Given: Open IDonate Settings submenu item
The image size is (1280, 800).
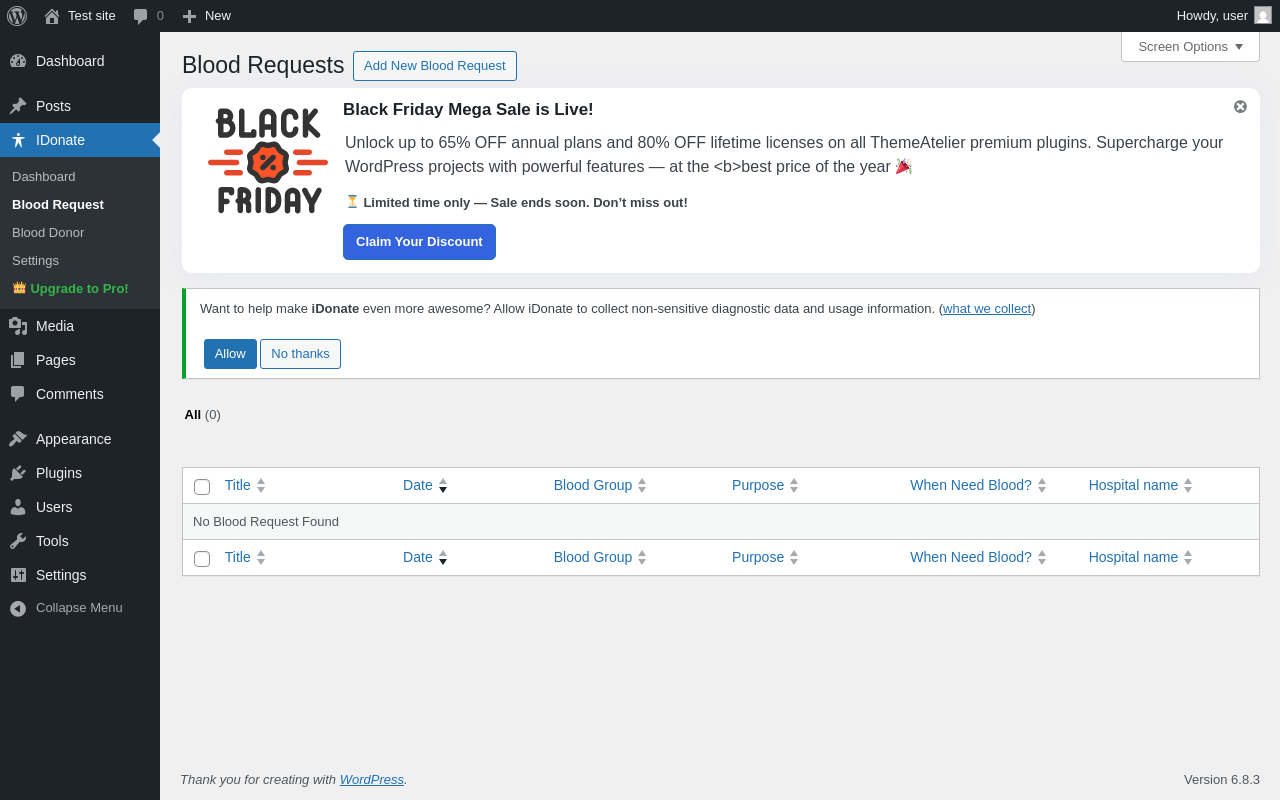Looking at the screenshot, I should click(x=35, y=261).
